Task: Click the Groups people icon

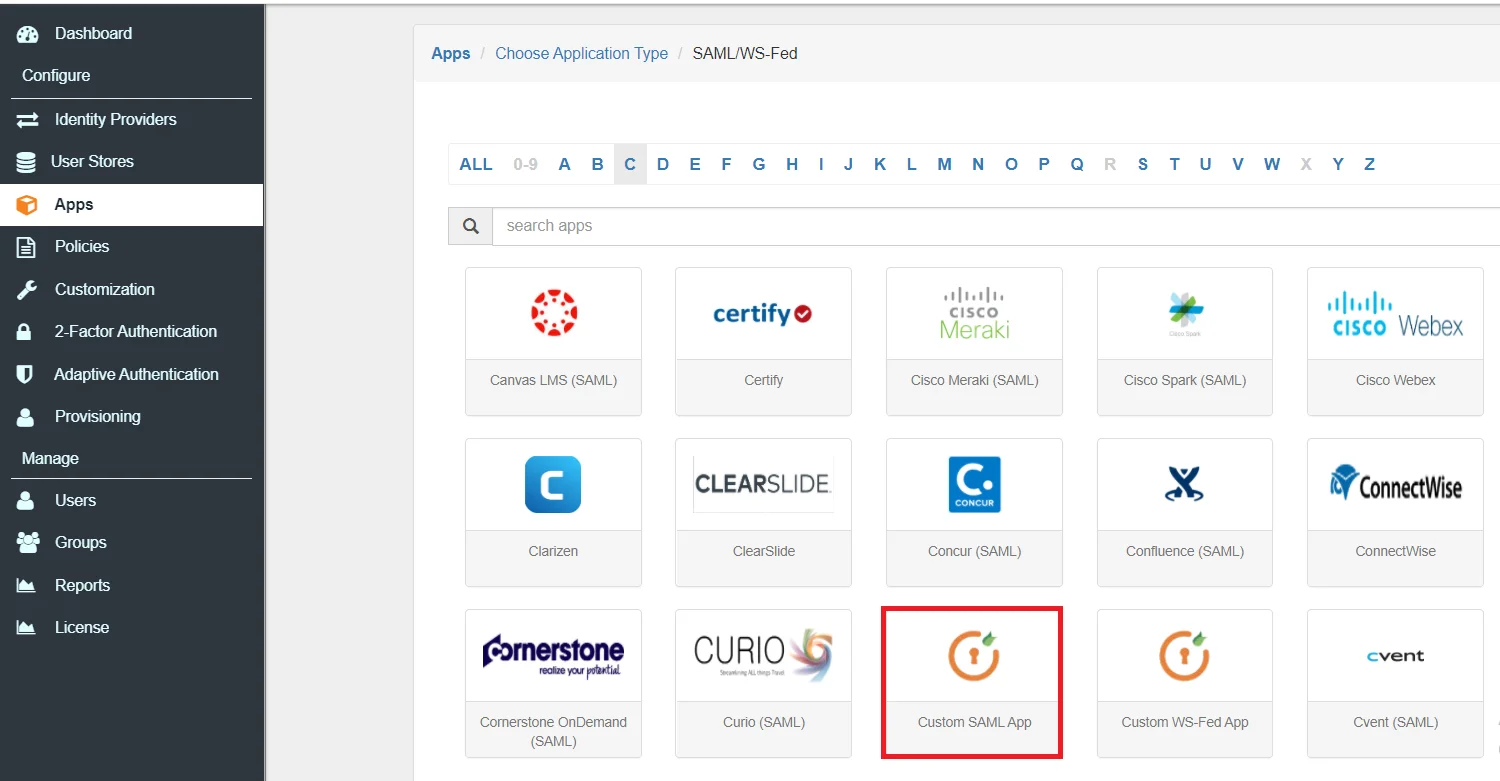Action: [27, 543]
